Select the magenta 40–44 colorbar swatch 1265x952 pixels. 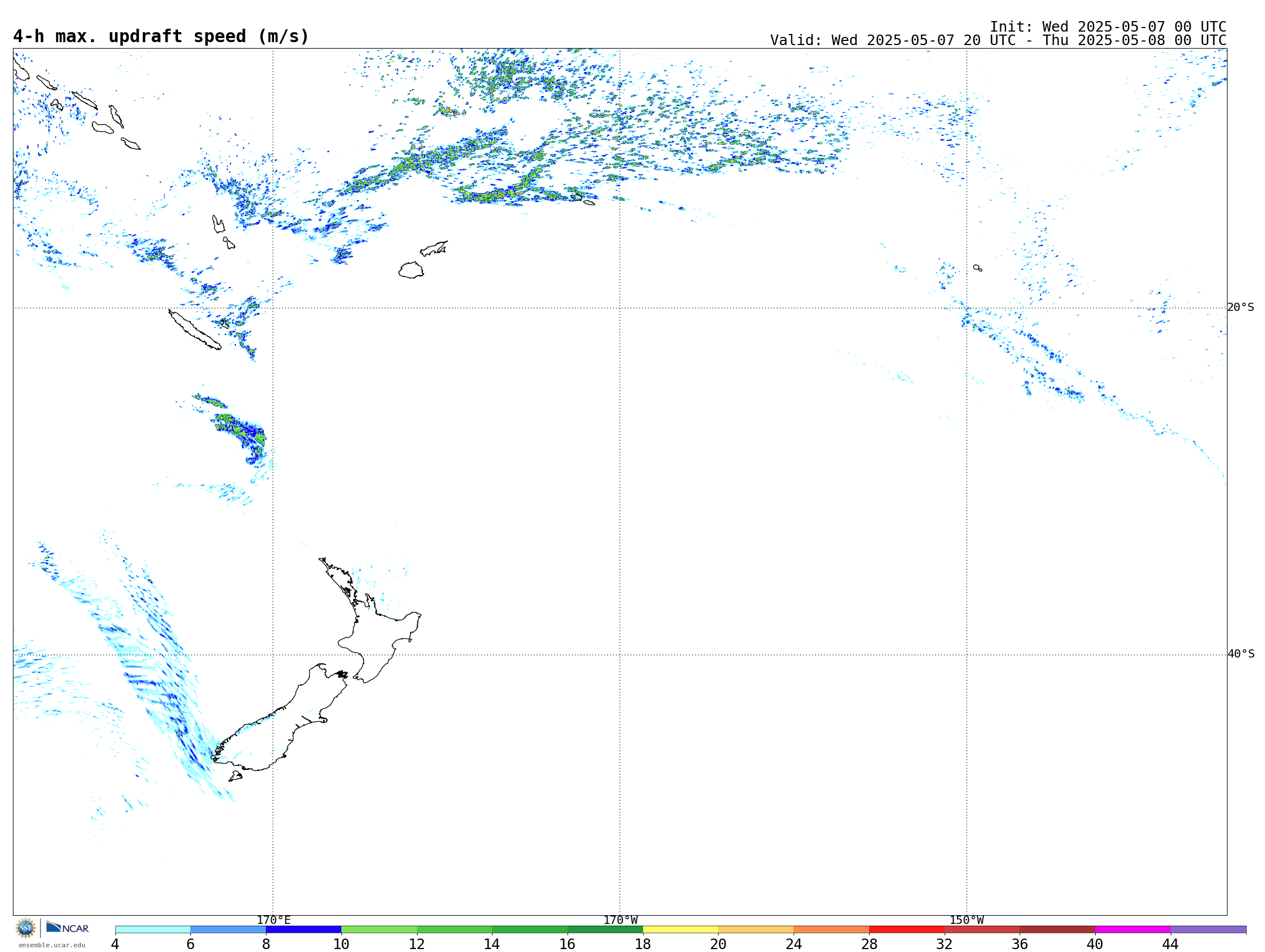click(1133, 930)
